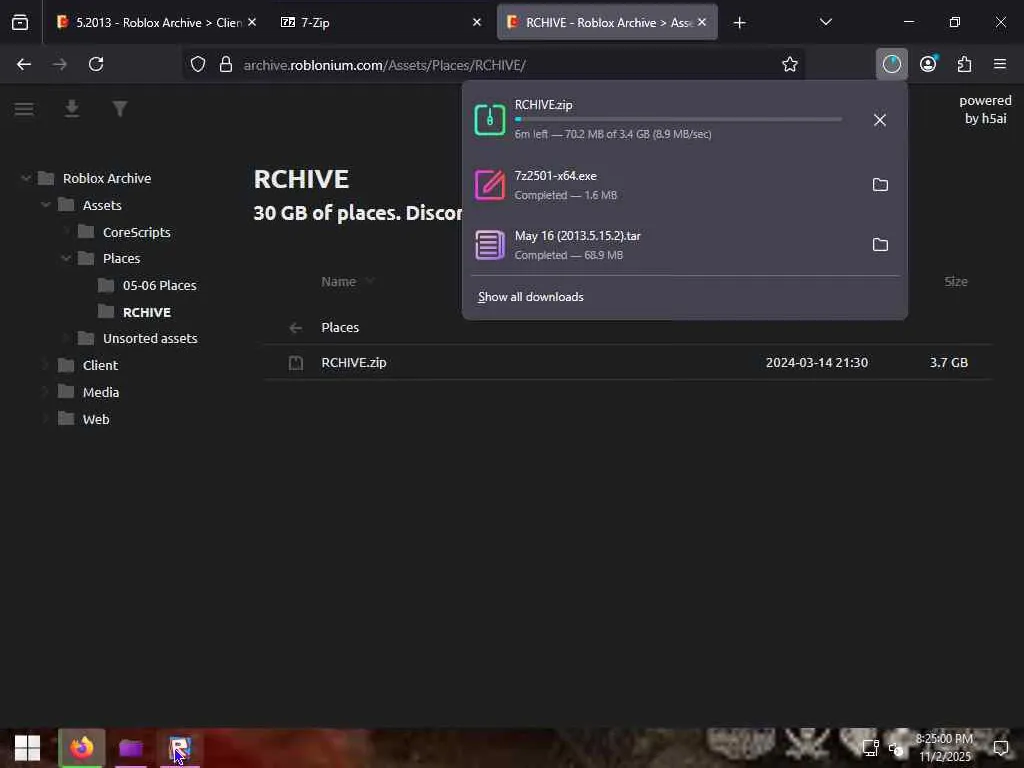
Task: Collapse the Places tree node
Action: click(66, 258)
